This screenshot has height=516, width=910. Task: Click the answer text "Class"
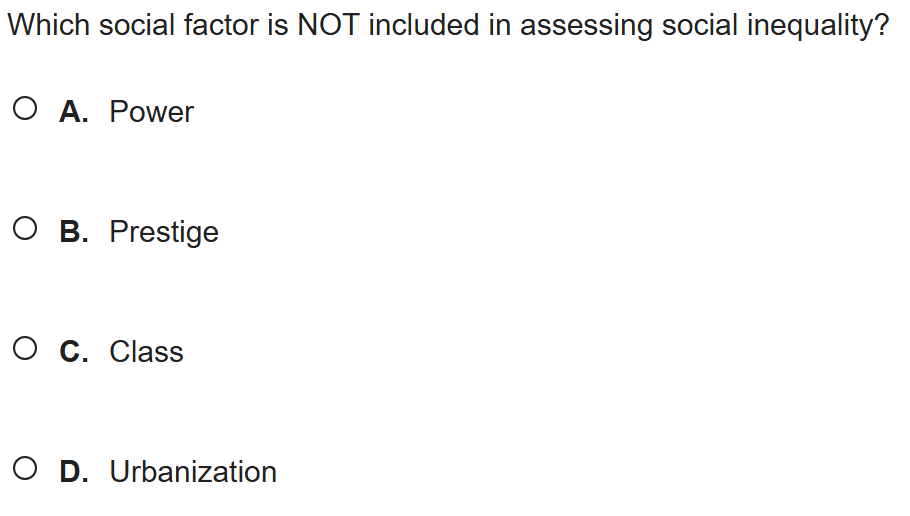(146, 352)
